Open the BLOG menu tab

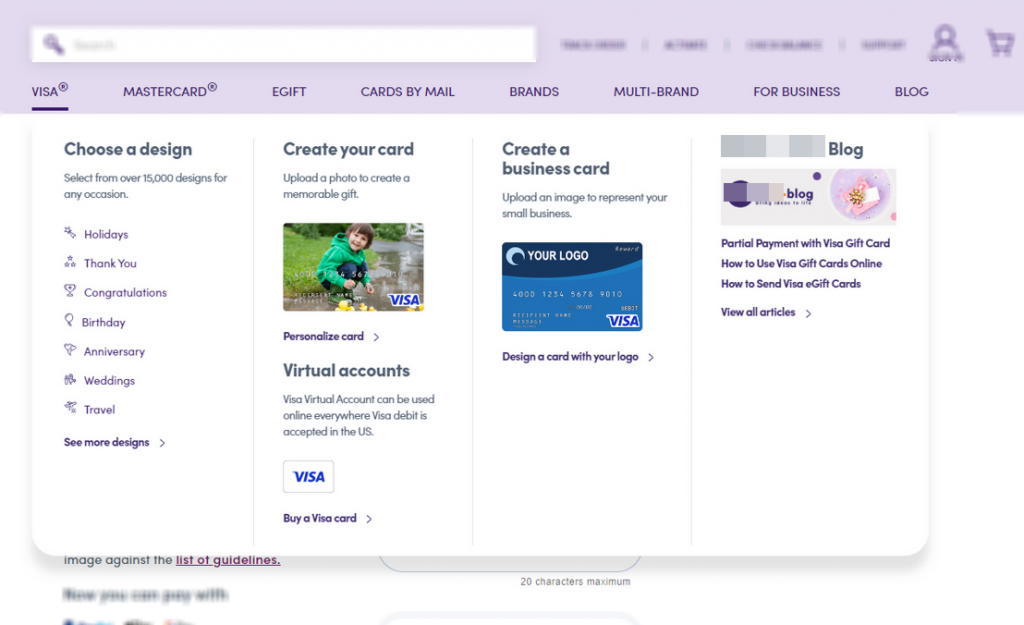pos(912,91)
